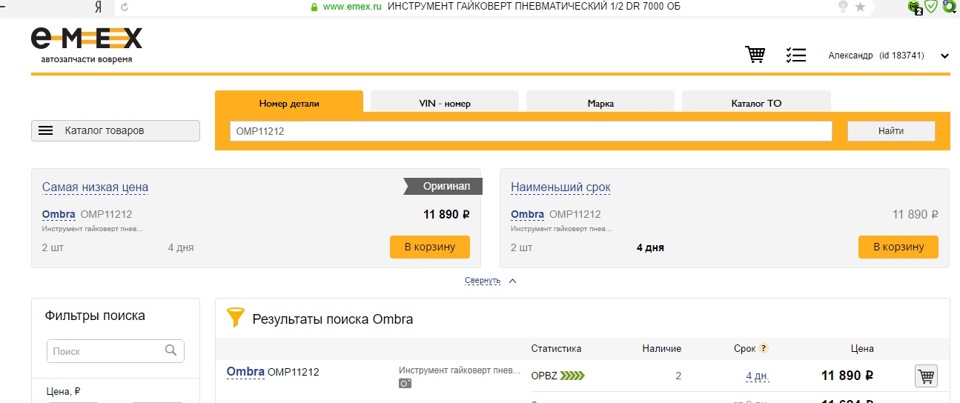This screenshot has width=960, height=403.
Task: Expand the Александр account dropdown
Action: [944, 56]
